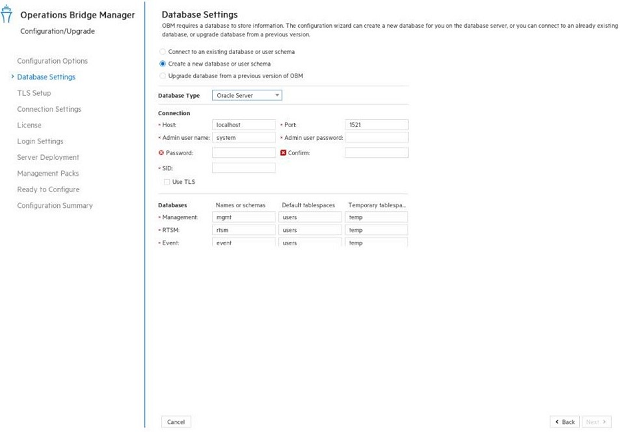Click the Operations Bridge Manager logo icon
The width and height of the screenshot is (620, 432).
click(x=6, y=14)
